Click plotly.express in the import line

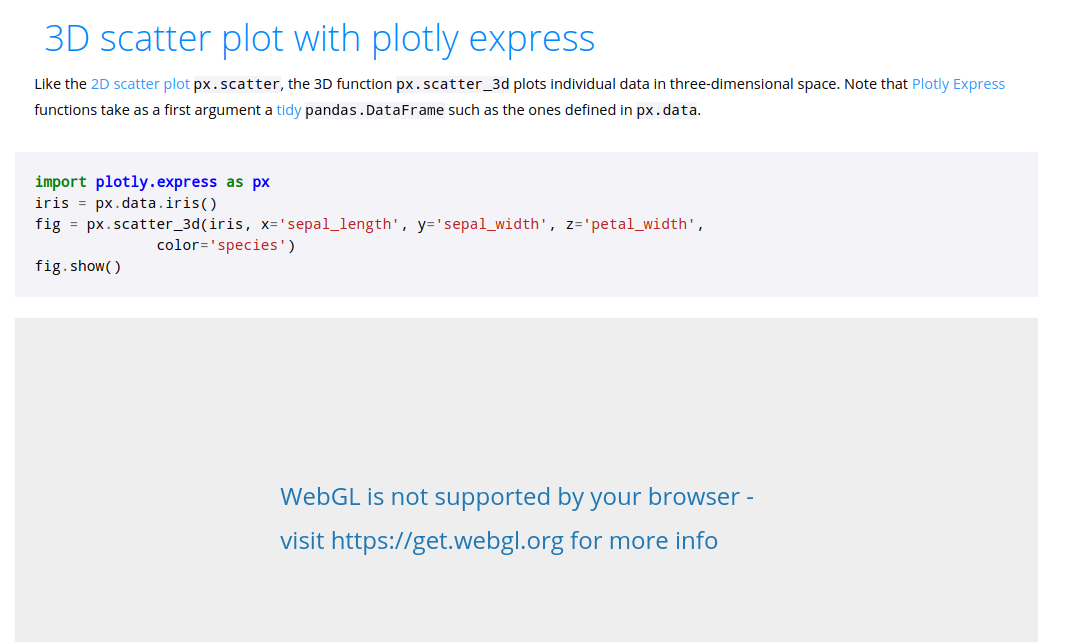156,182
